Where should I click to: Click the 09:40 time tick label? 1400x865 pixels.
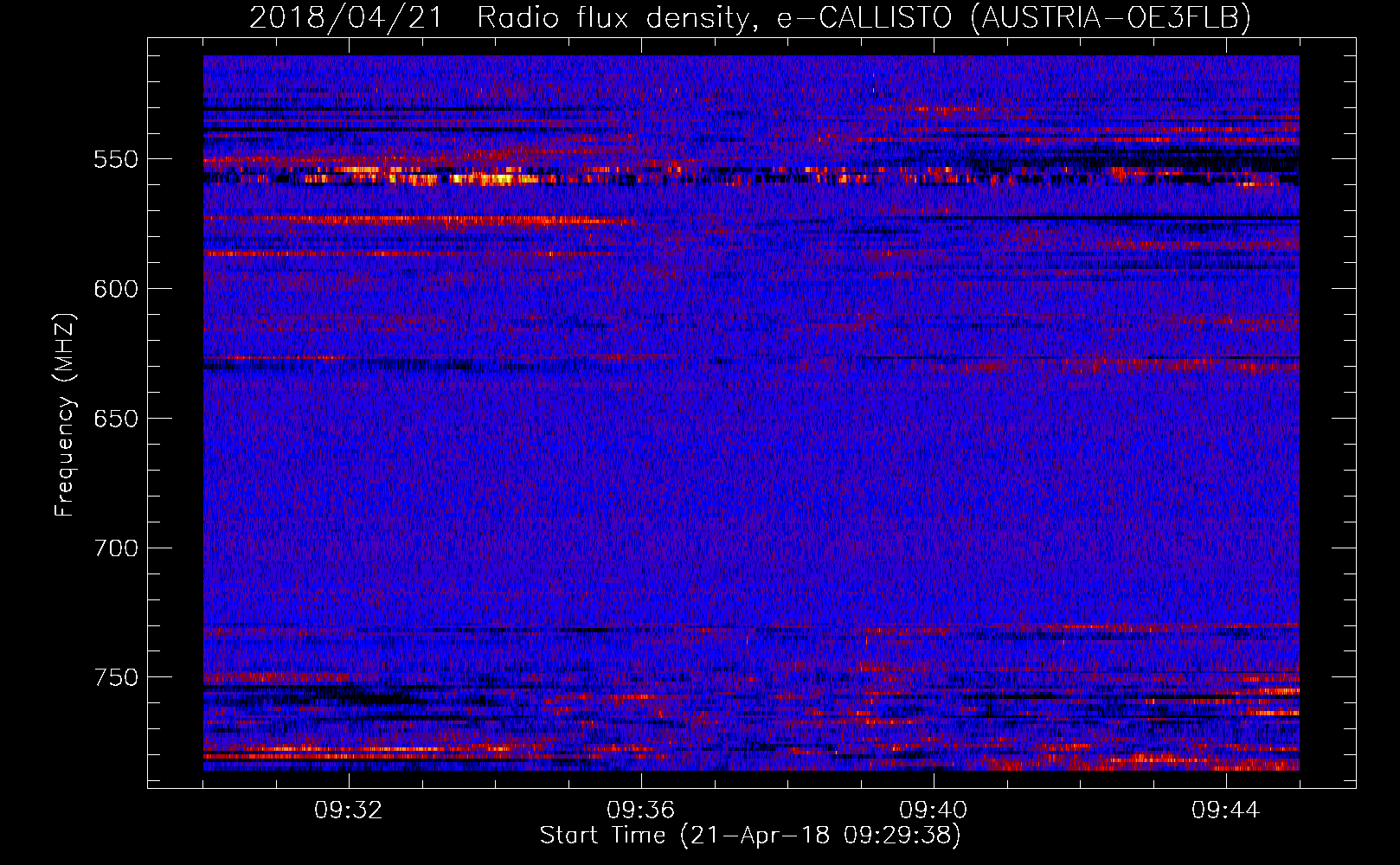click(934, 811)
